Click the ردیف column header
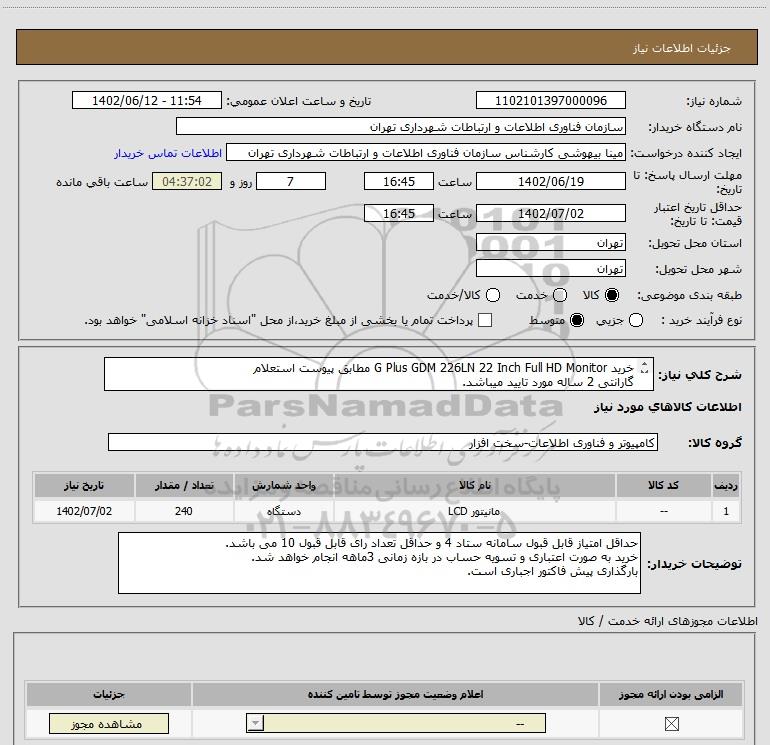 pos(726,485)
